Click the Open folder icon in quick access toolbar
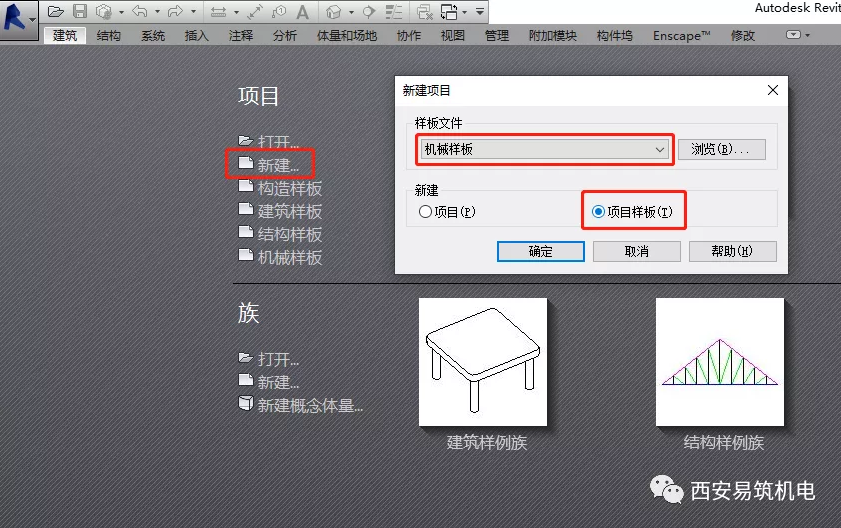The image size is (841, 528). [56, 11]
